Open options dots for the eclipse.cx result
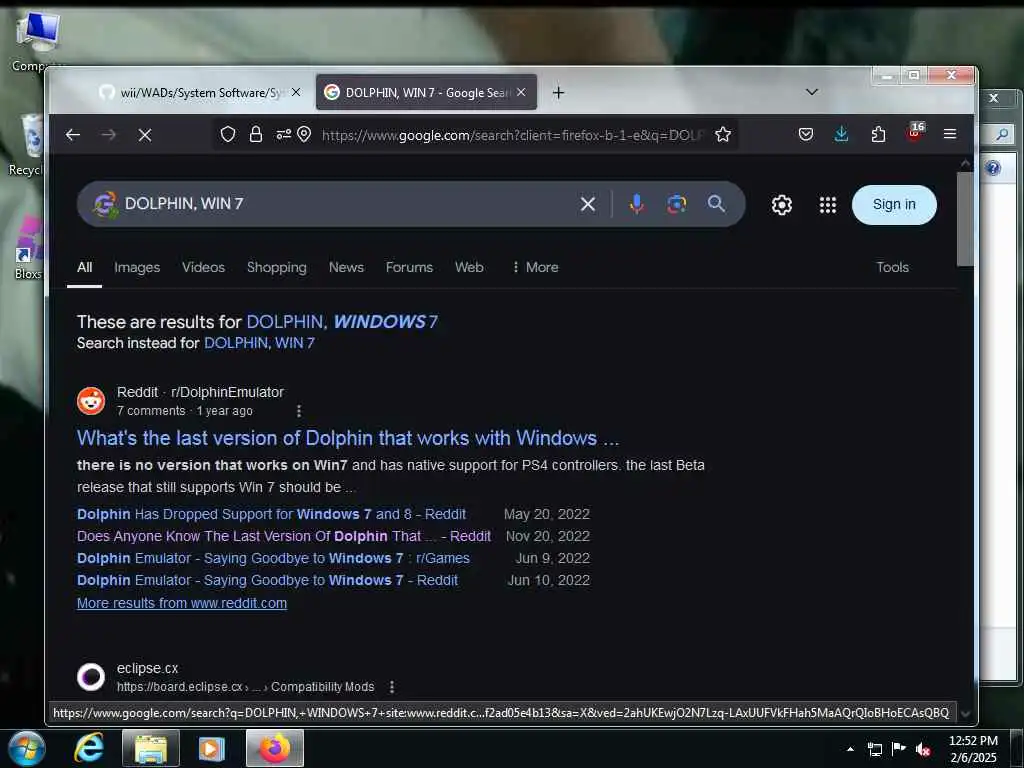The width and height of the screenshot is (1024, 768). pyautogui.click(x=391, y=687)
